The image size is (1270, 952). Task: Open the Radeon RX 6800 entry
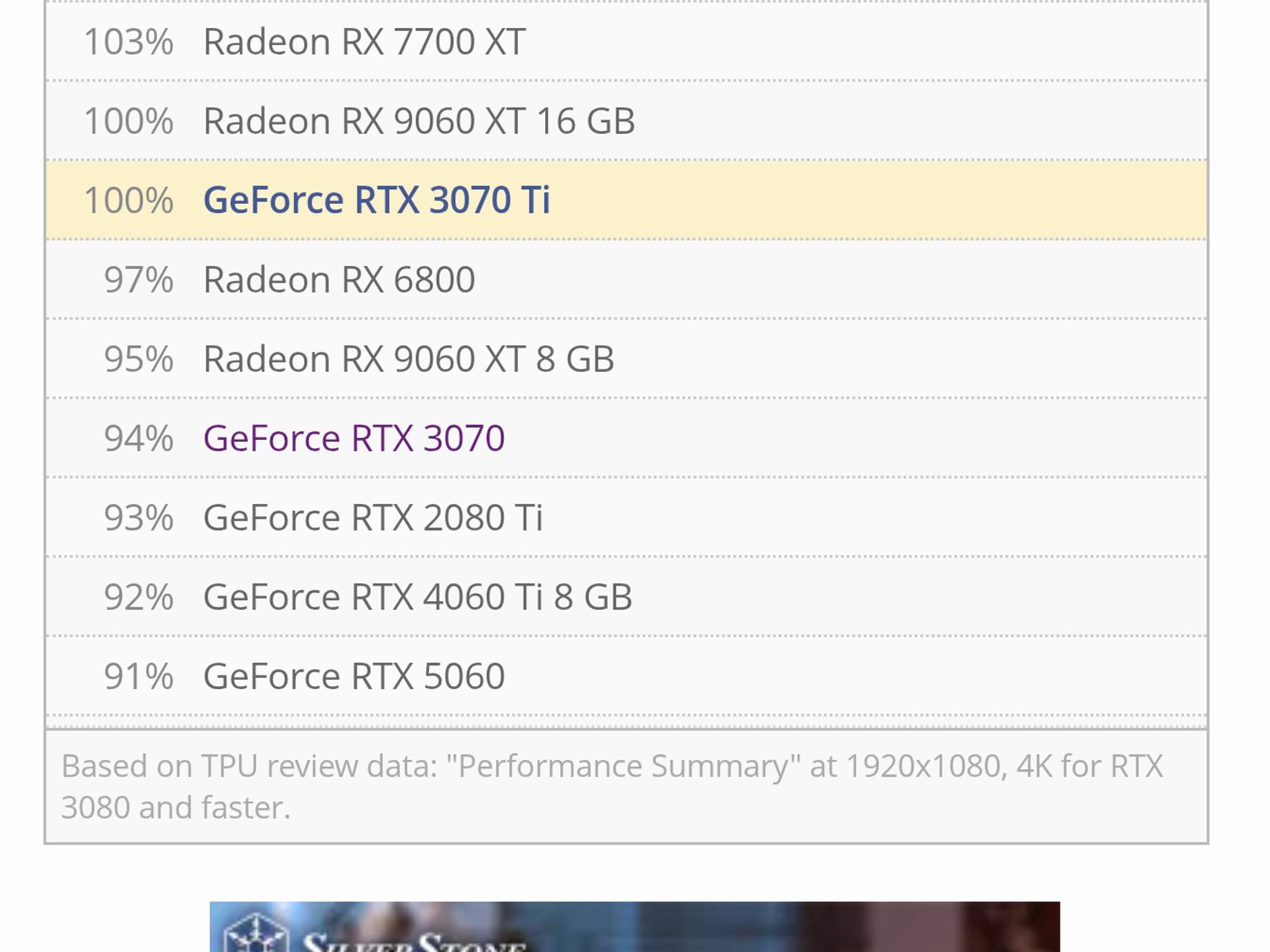click(x=339, y=280)
